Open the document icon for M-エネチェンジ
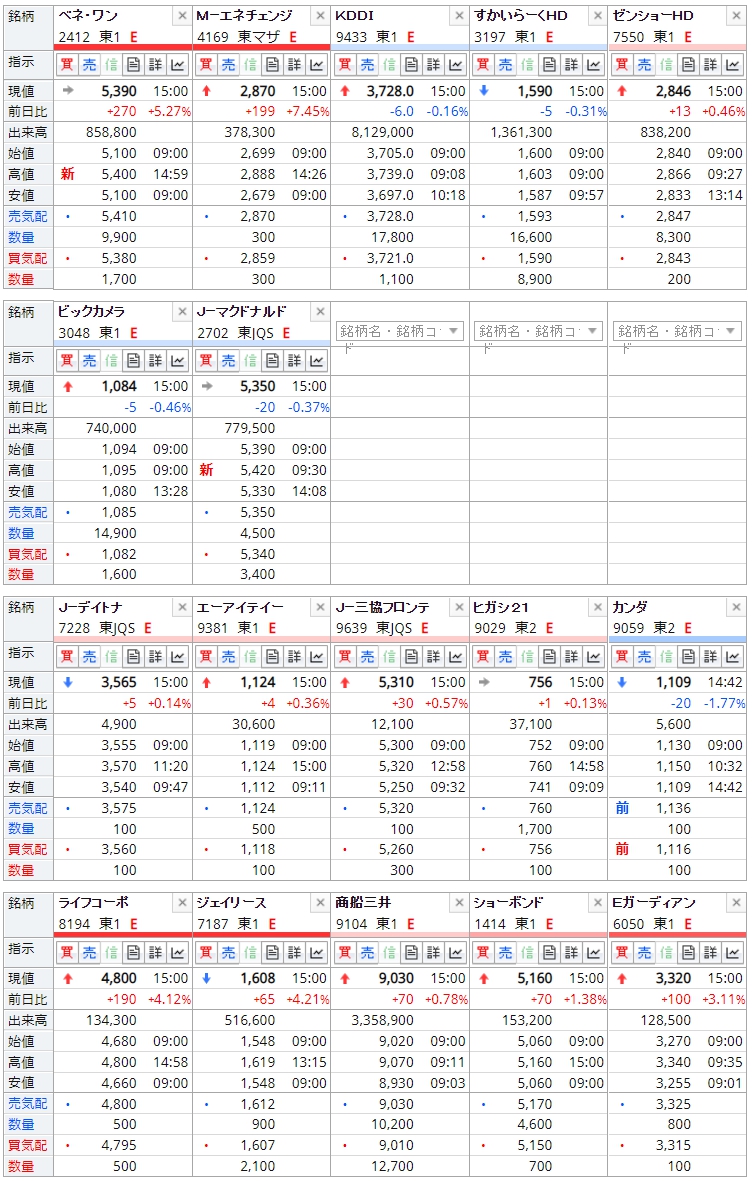The image size is (752, 1181). tap(272, 65)
